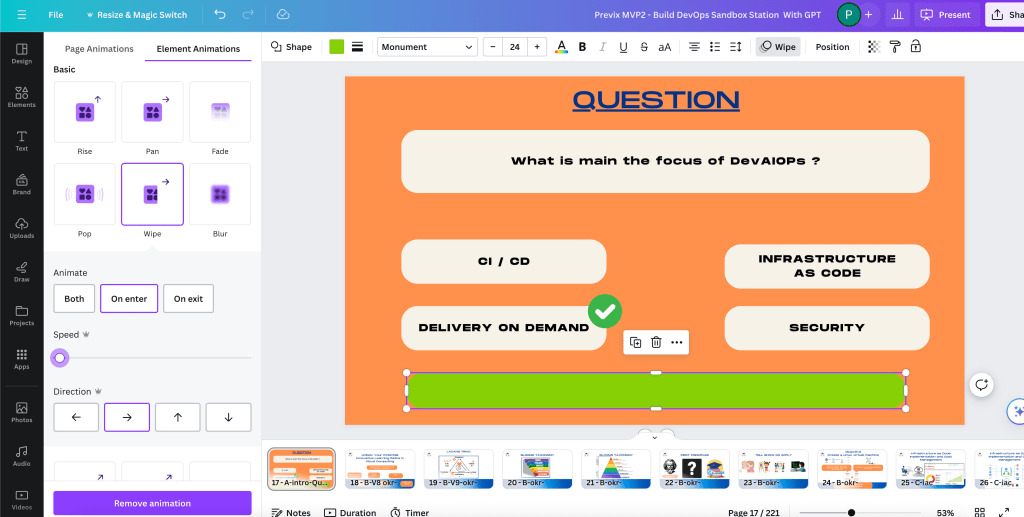
Task: Open the Videos sidebar panel
Action: pyautogui.click(x=22, y=500)
